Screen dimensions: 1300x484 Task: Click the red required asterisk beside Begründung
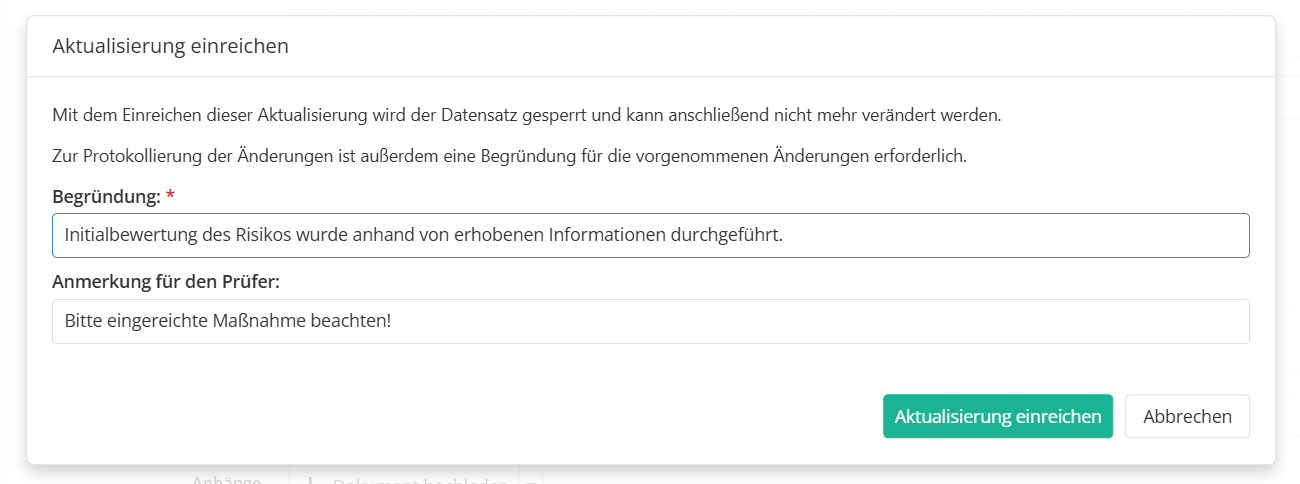(170, 196)
